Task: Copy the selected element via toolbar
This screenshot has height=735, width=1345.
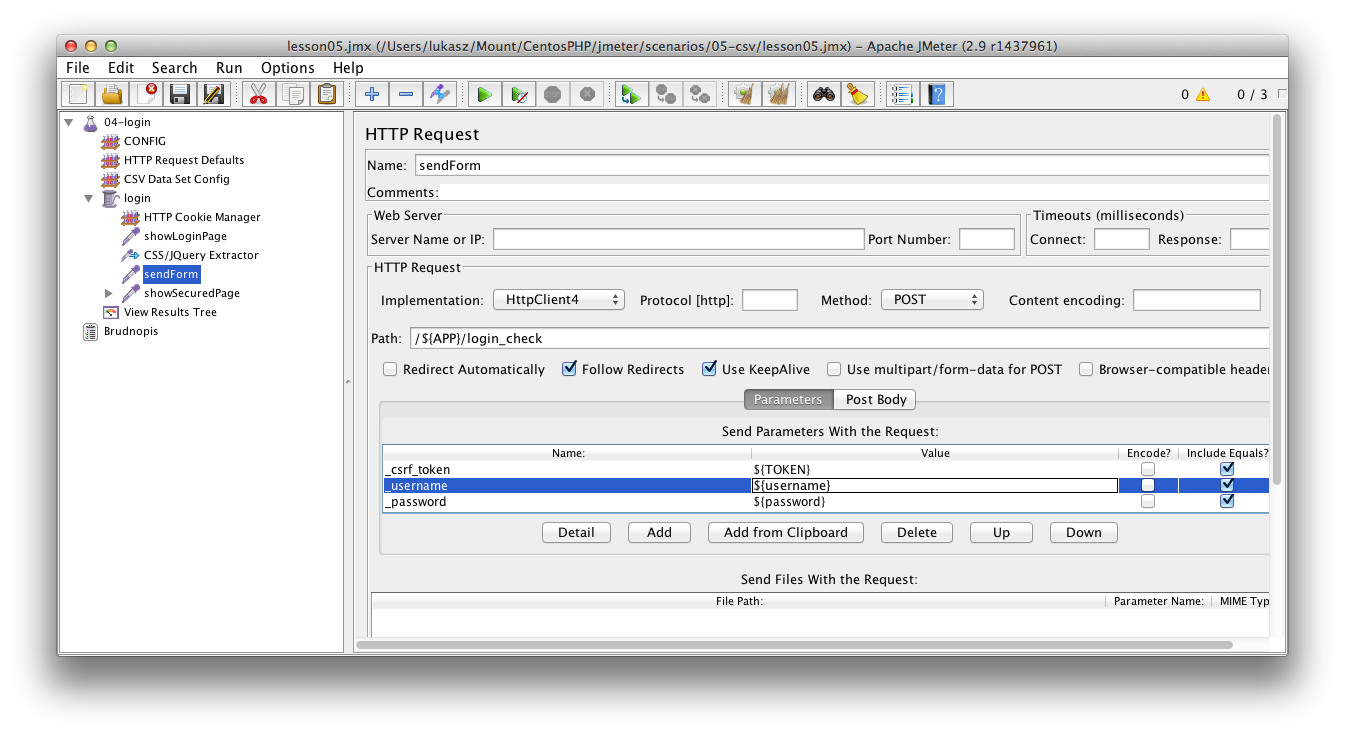Action: pos(292,94)
